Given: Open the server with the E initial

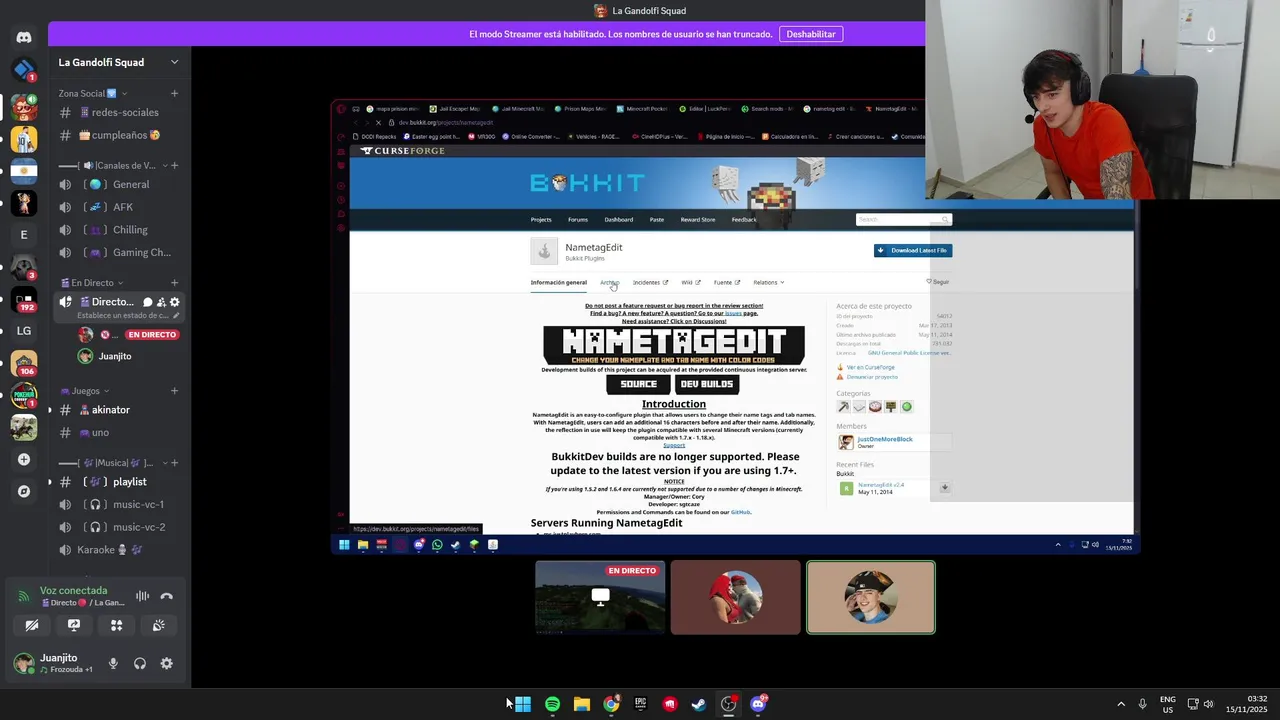Looking at the screenshot, I should pyautogui.click(x=24, y=235).
